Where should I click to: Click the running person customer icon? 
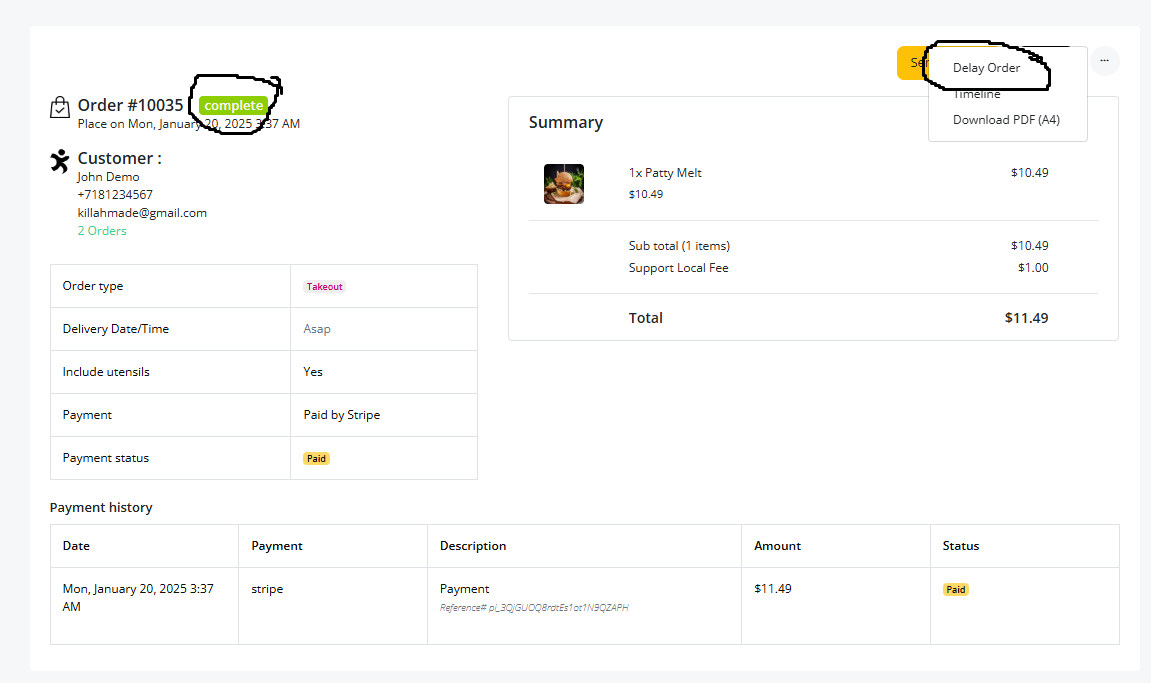[59, 161]
